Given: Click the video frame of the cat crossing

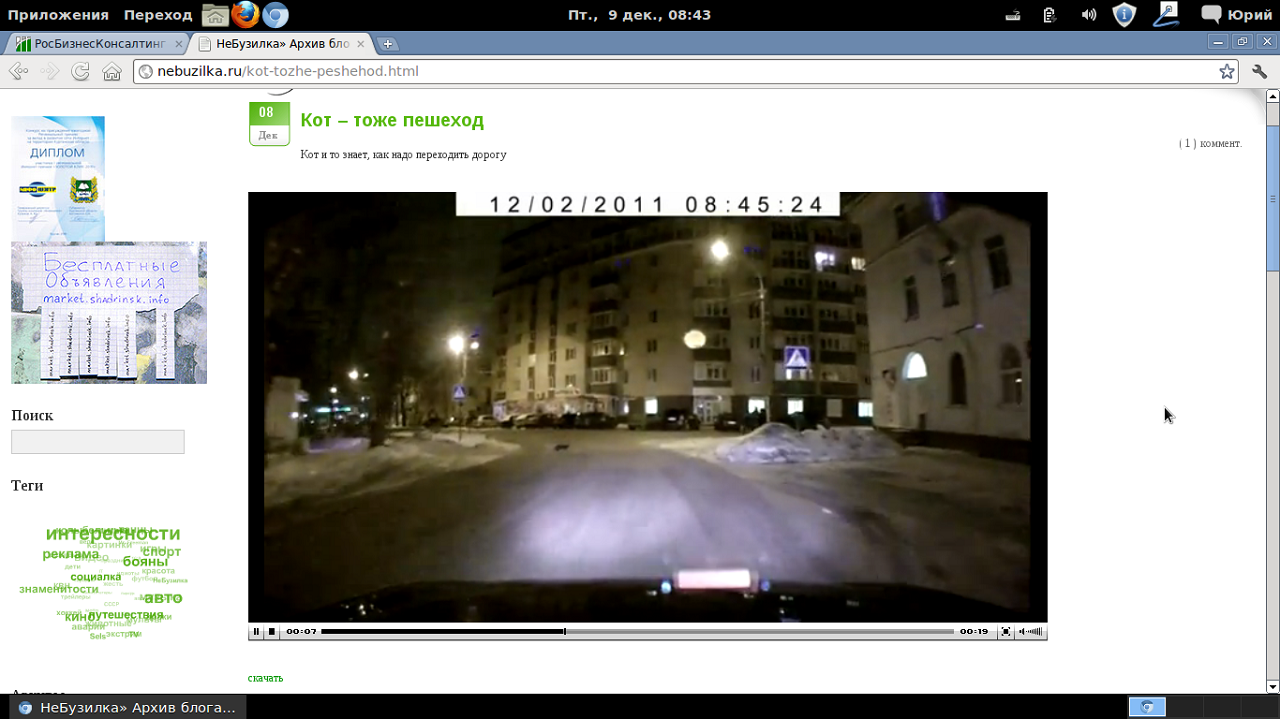Looking at the screenshot, I should coord(647,407).
